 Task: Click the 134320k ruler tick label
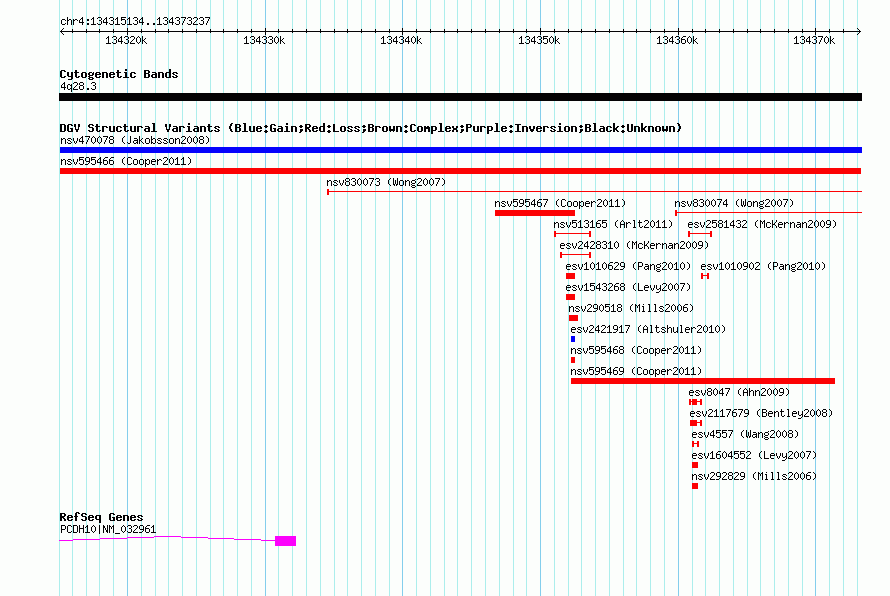coord(126,40)
